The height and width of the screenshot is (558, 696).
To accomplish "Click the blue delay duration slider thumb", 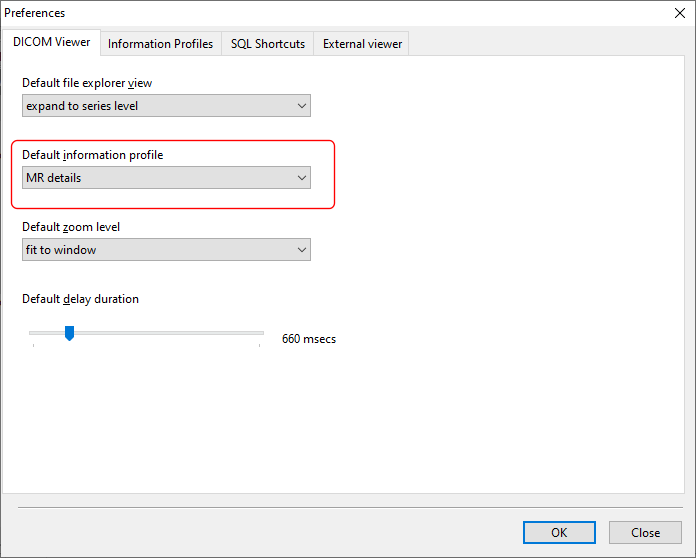I will click(69, 333).
